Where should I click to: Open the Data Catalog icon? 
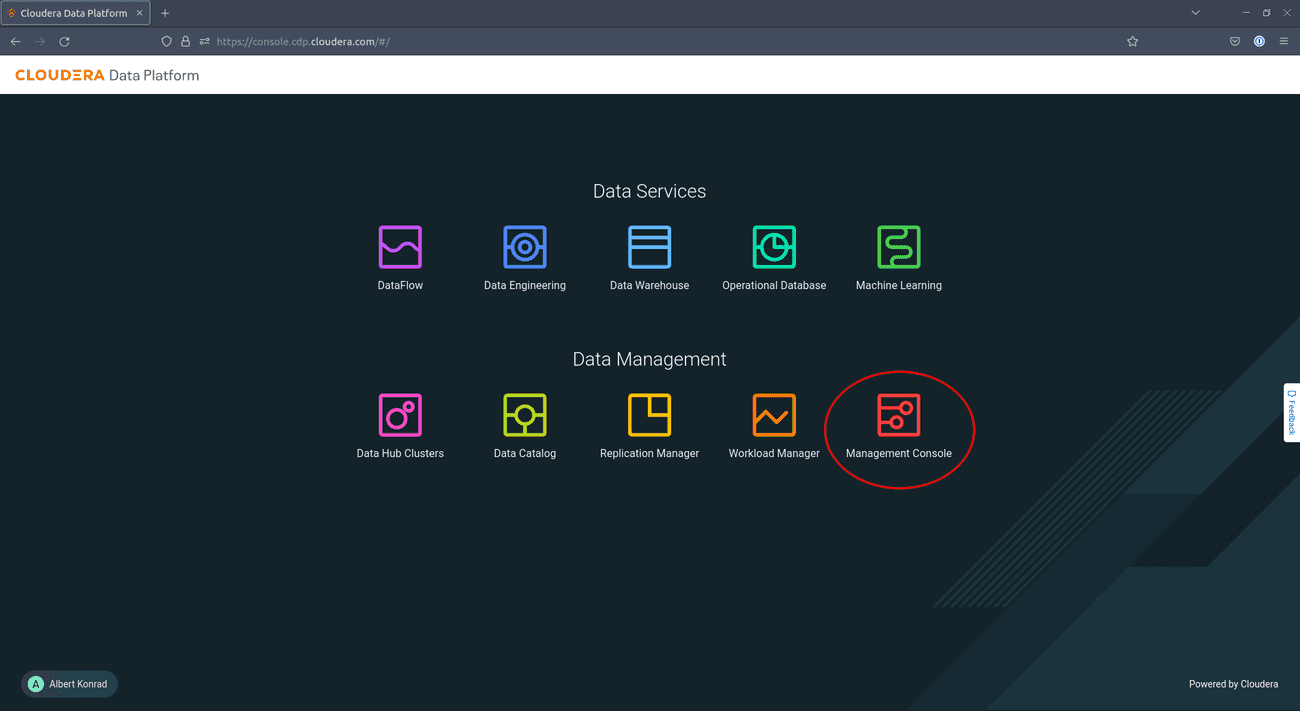click(x=525, y=415)
